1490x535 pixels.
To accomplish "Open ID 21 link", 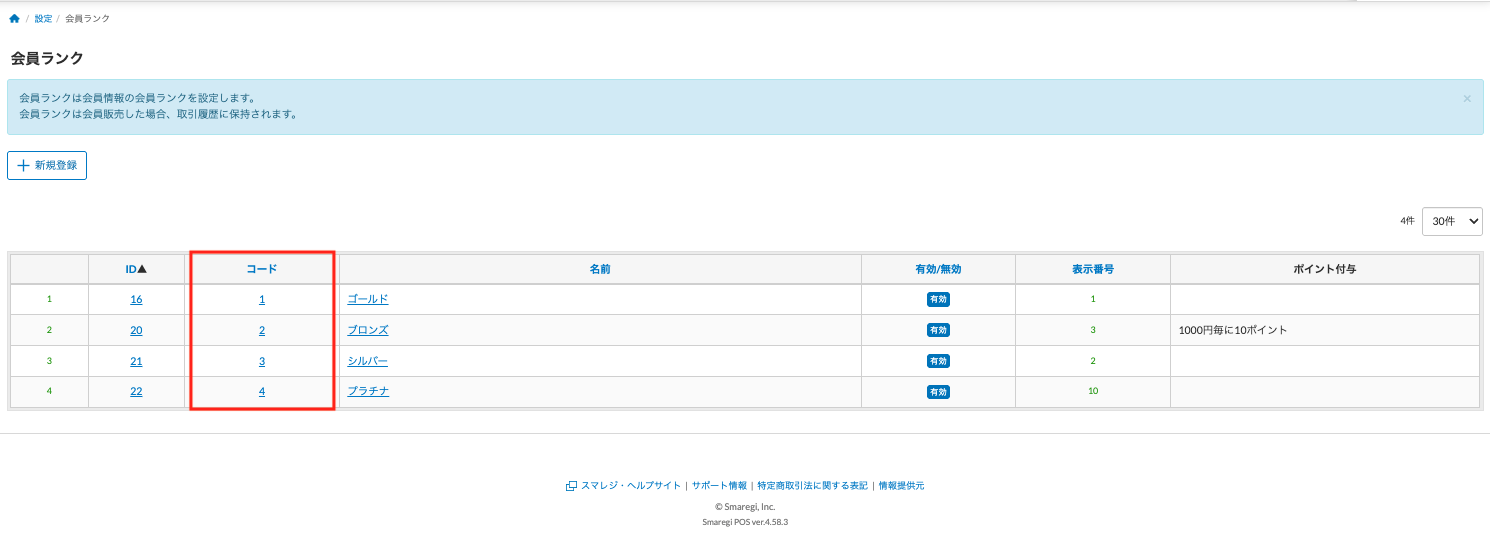I will (136, 361).
